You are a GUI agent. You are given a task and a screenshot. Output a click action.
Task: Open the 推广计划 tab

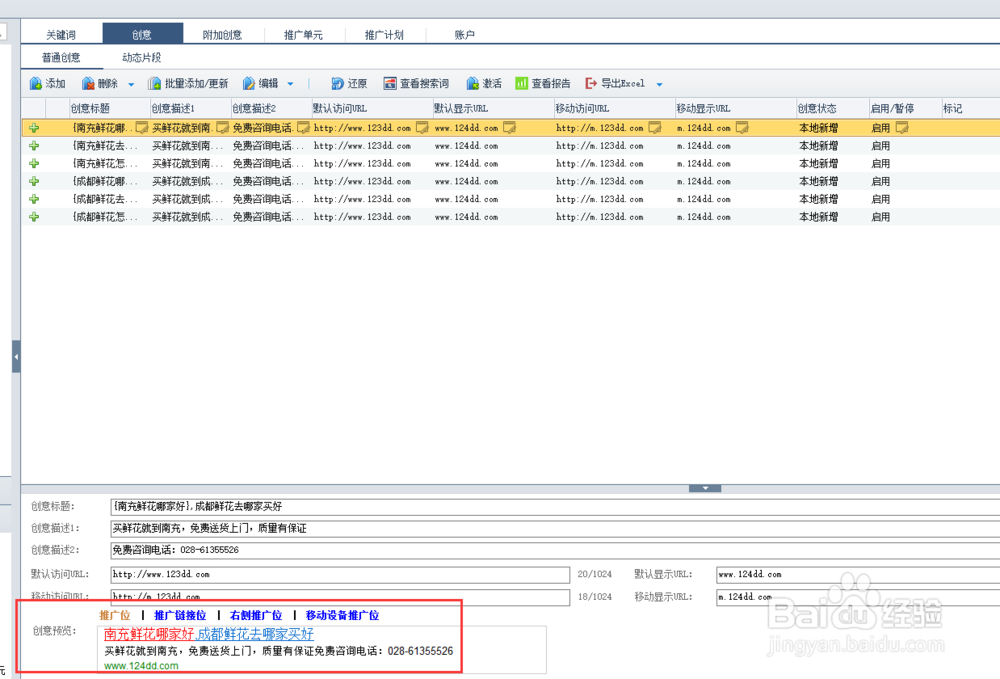point(384,34)
